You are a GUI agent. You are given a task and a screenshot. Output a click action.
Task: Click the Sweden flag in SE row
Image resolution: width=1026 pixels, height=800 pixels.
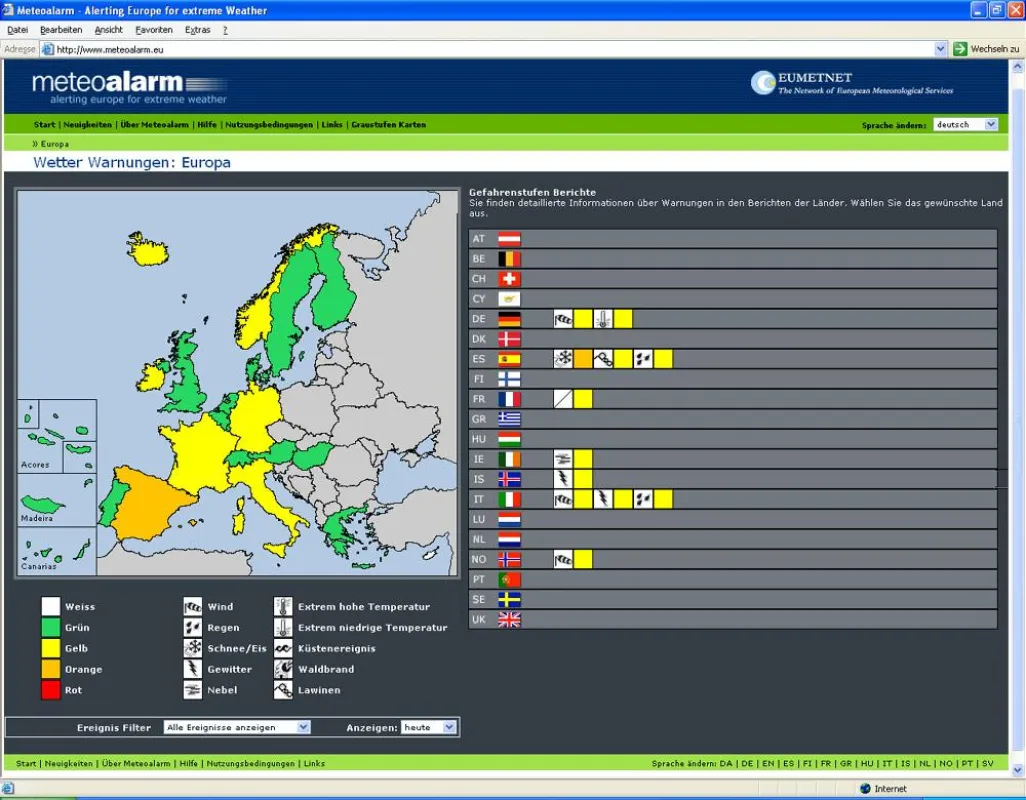509,599
